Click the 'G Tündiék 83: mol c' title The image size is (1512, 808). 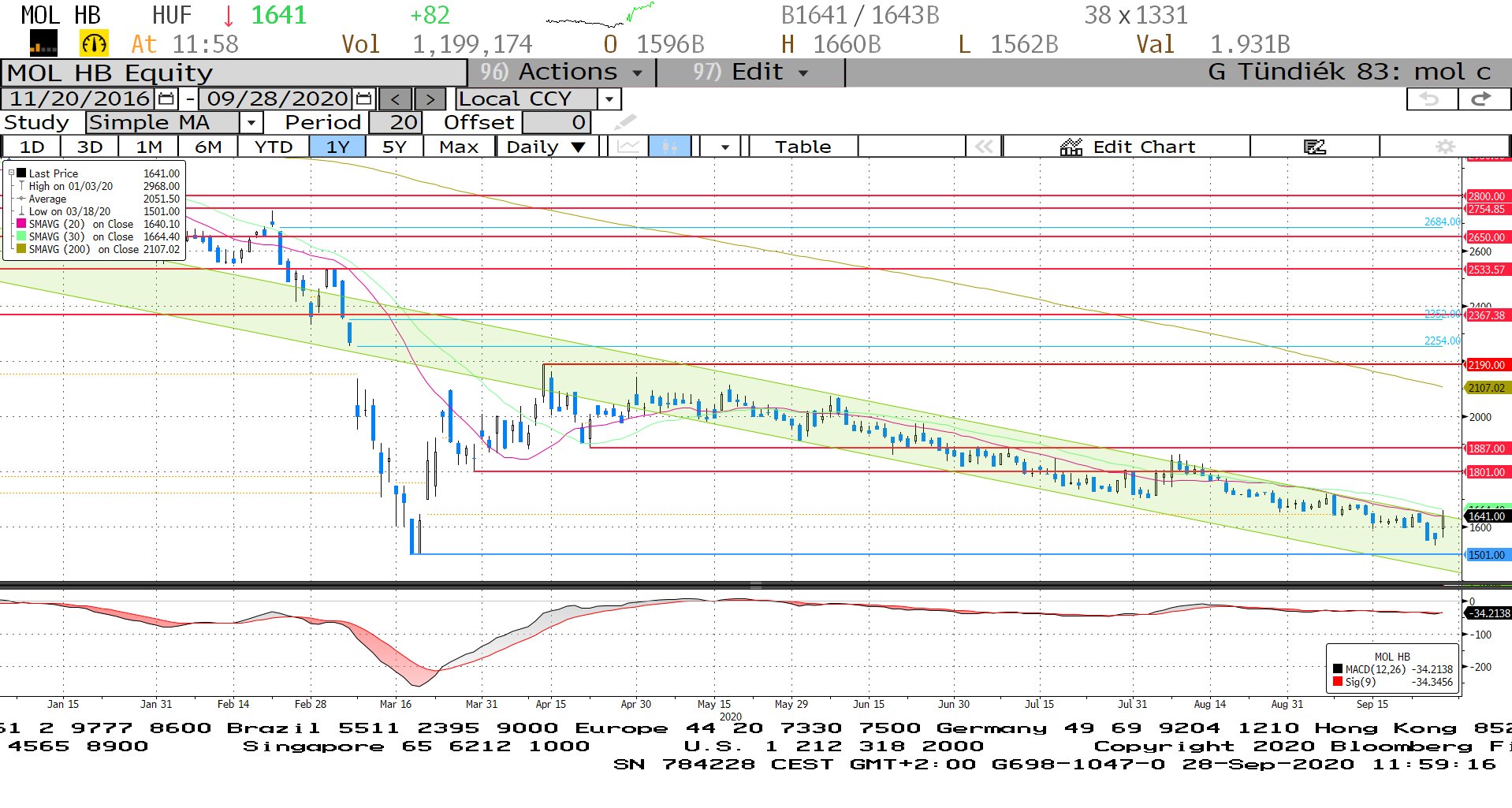[x=1349, y=72]
